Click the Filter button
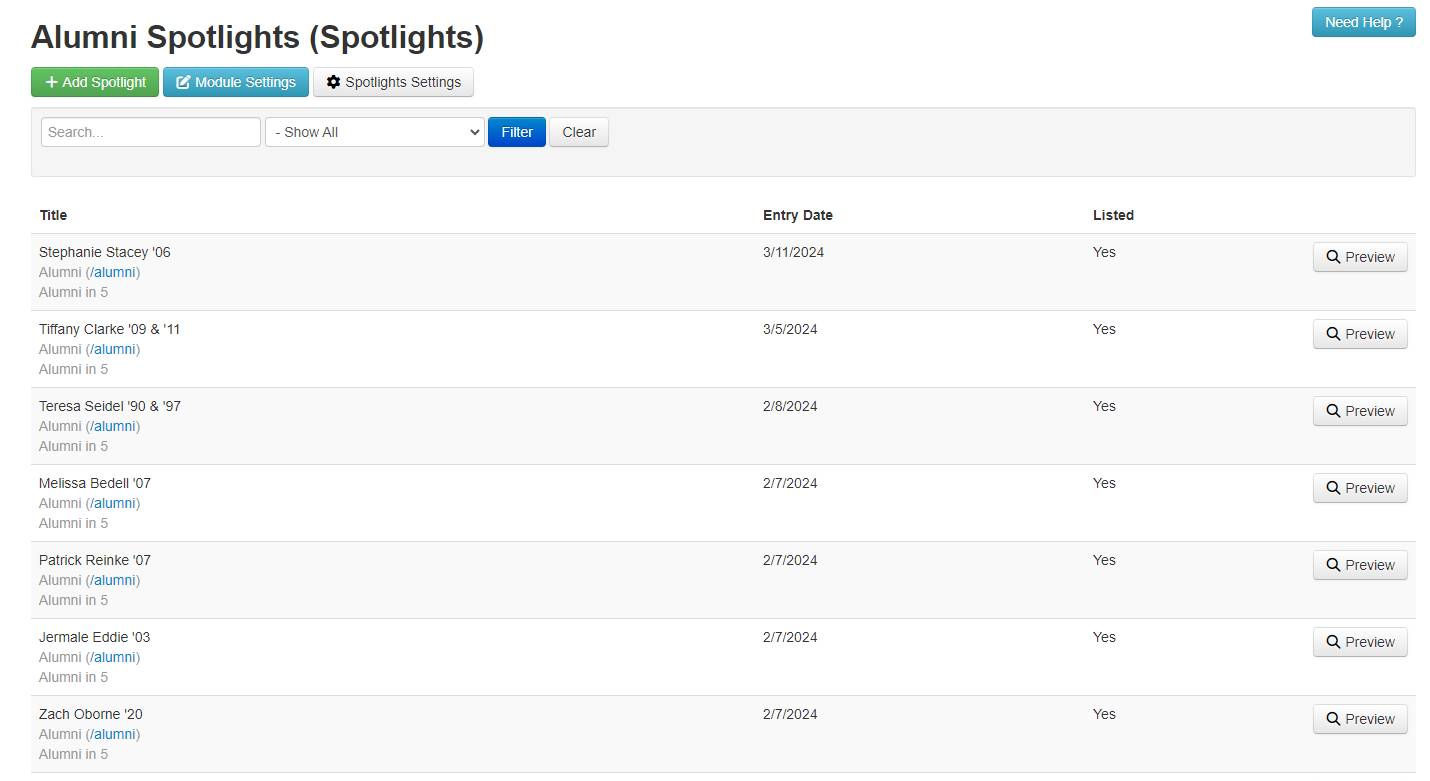Screen dimensions: 1430x781 (x=516, y=131)
